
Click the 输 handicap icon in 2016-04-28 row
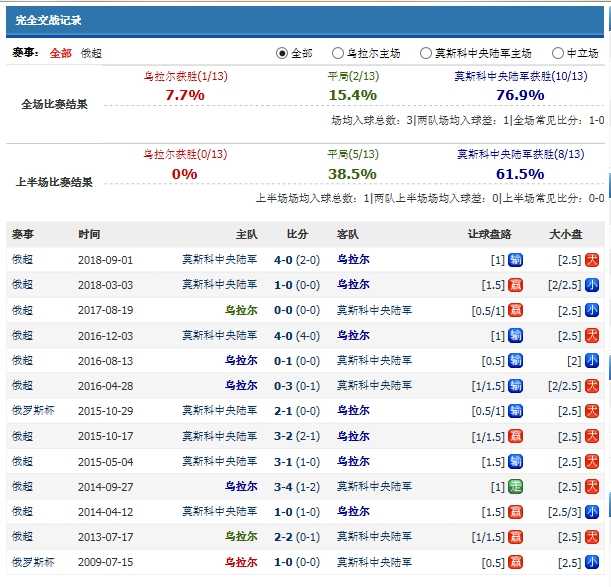click(x=515, y=386)
